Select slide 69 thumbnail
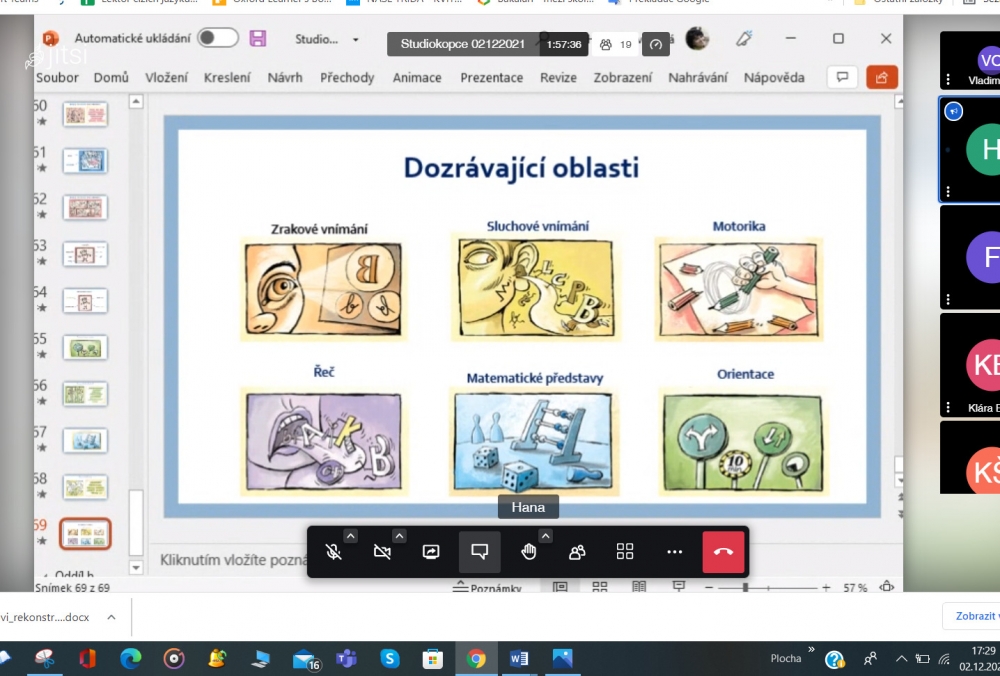 pyautogui.click(x=85, y=534)
